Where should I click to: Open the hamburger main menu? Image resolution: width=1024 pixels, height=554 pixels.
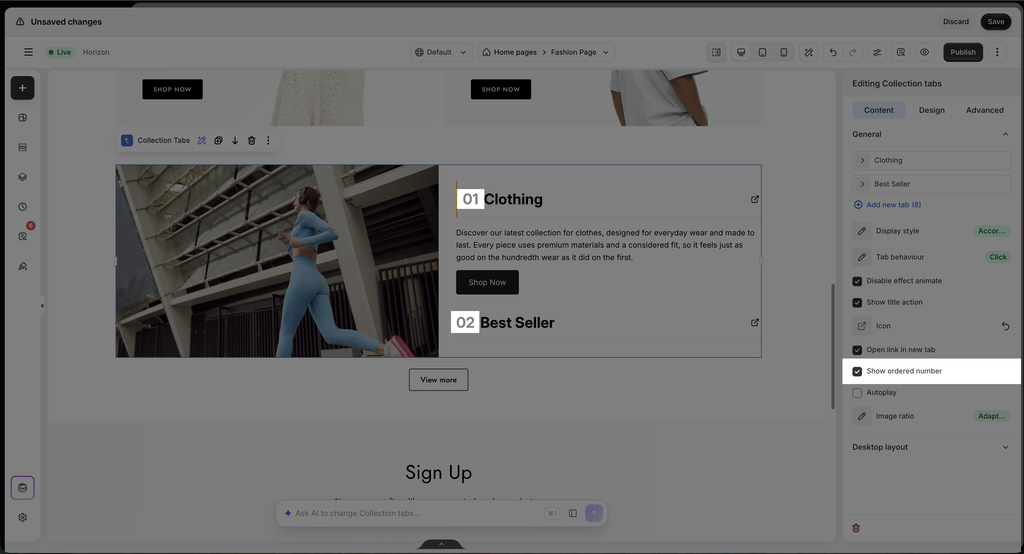tap(28, 52)
